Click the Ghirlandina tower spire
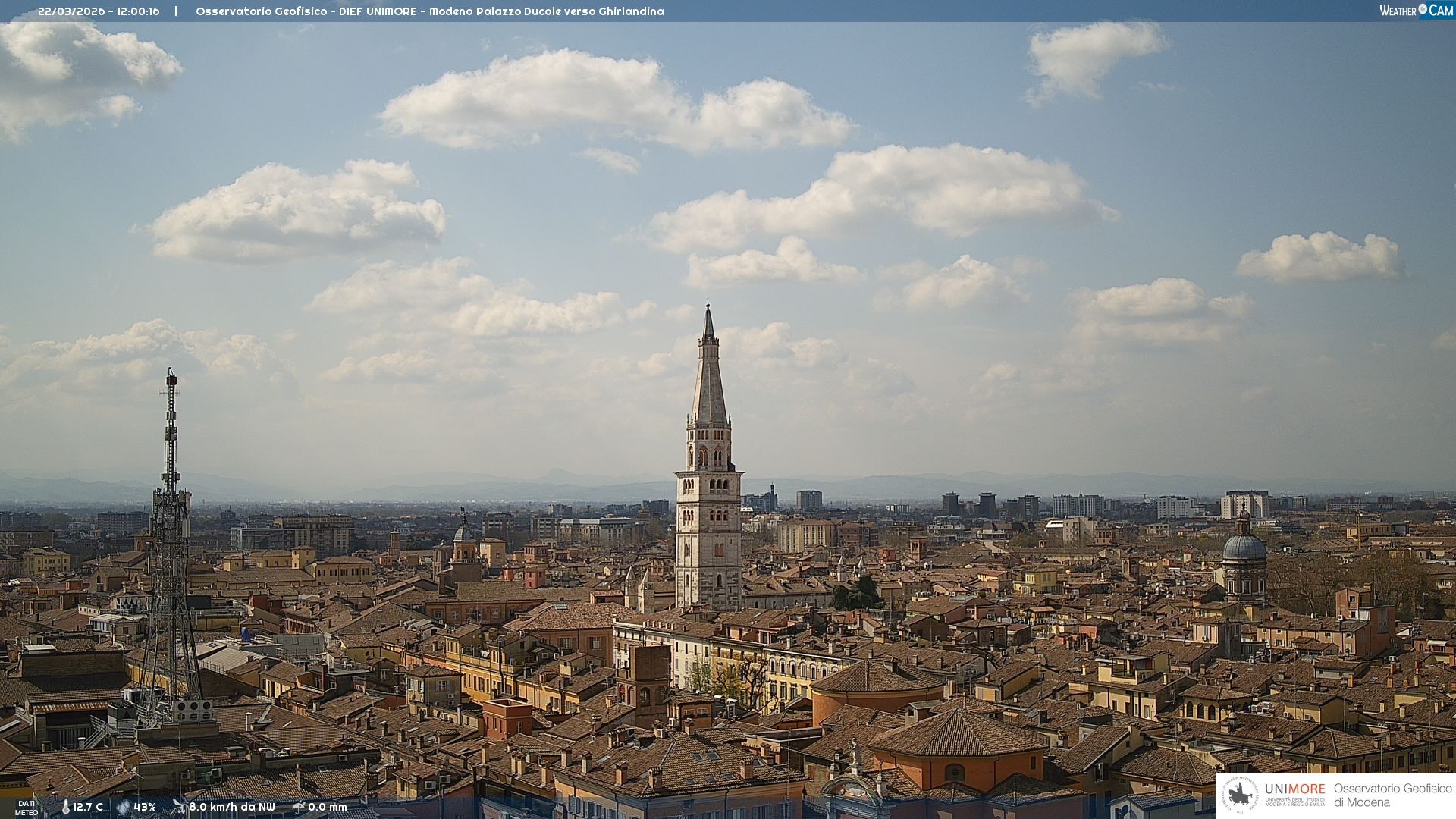This screenshot has width=1456, height=819. pos(709,379)
